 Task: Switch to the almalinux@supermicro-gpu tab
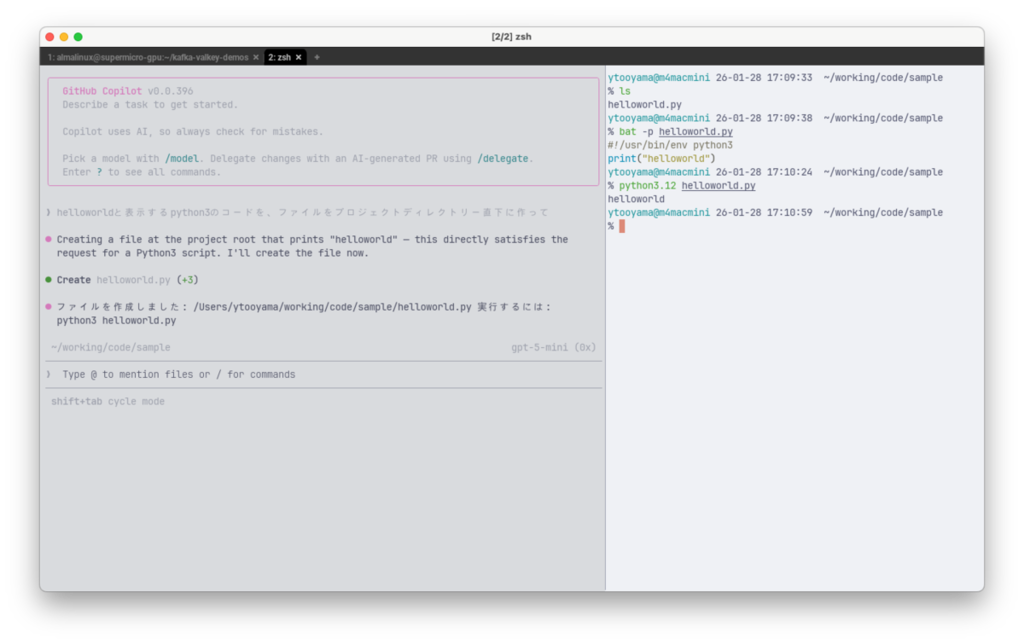[x=148, y=57]
